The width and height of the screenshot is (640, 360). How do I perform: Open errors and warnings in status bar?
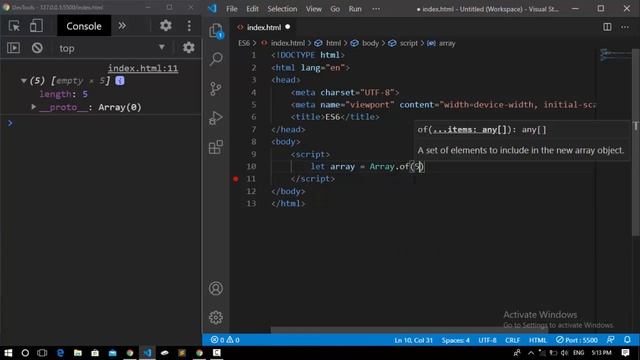225,340
